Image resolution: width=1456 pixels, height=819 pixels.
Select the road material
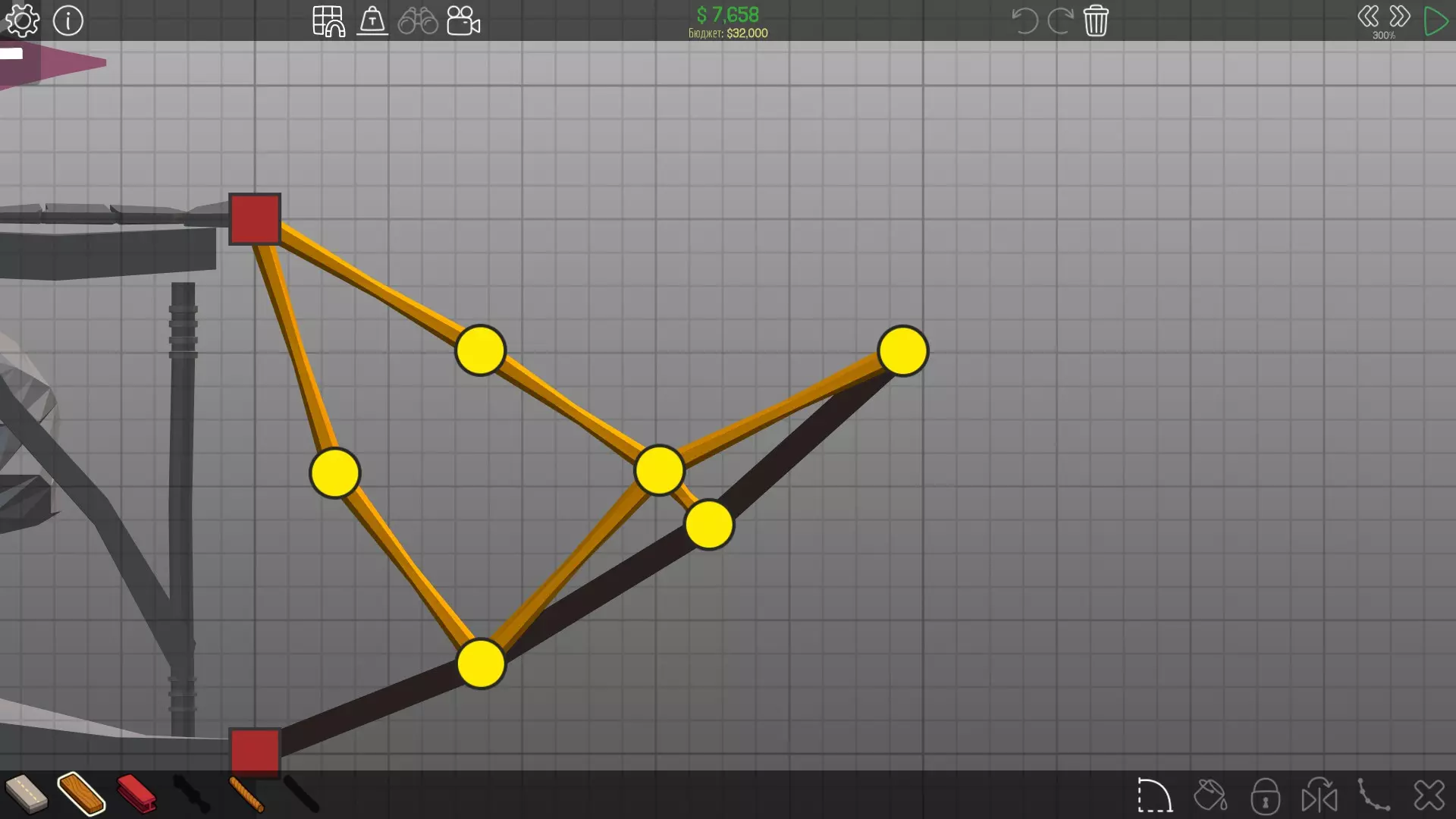pyautogui.click(x=26, y=794)
